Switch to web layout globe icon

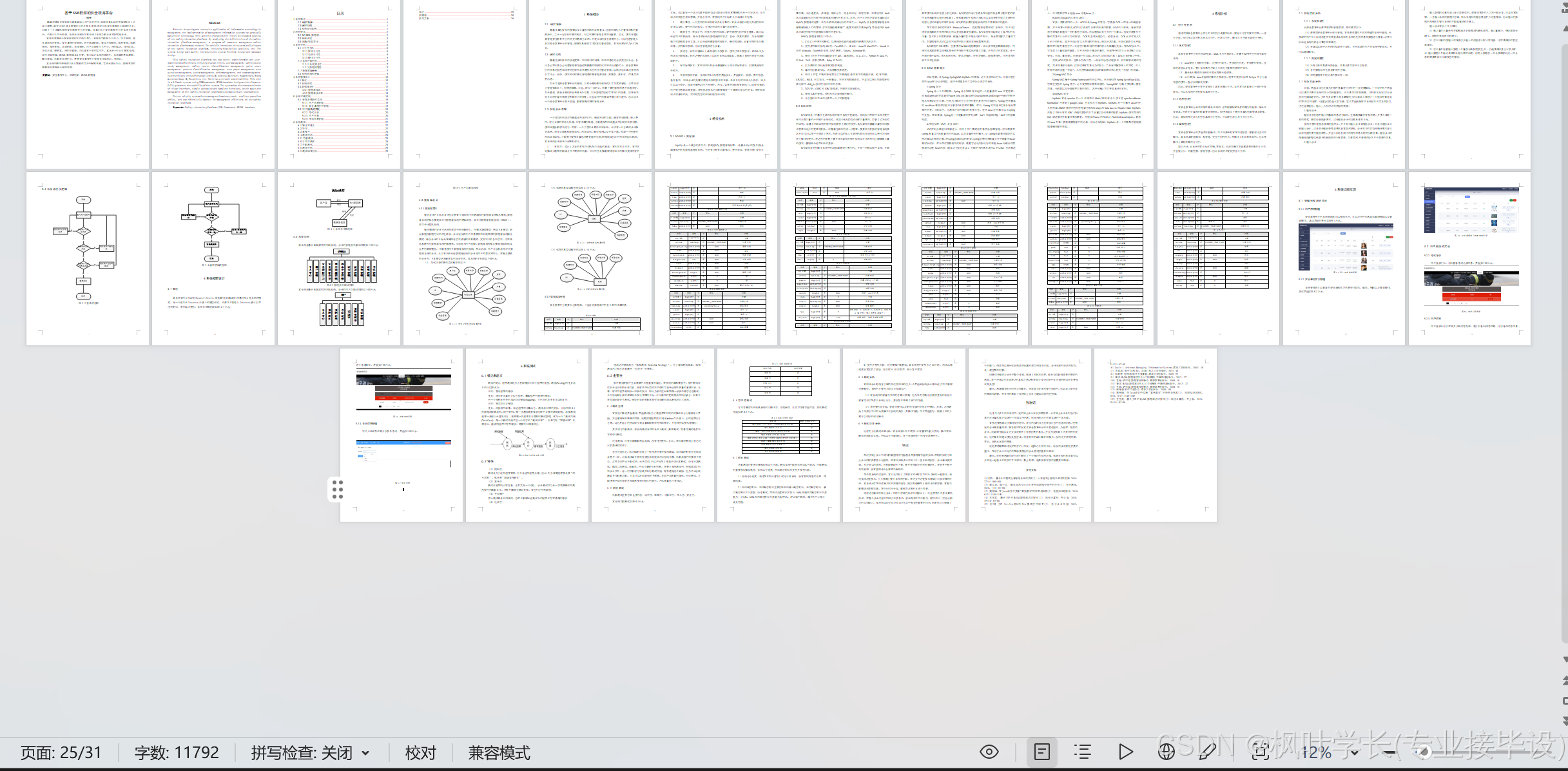coord(1166,752)
